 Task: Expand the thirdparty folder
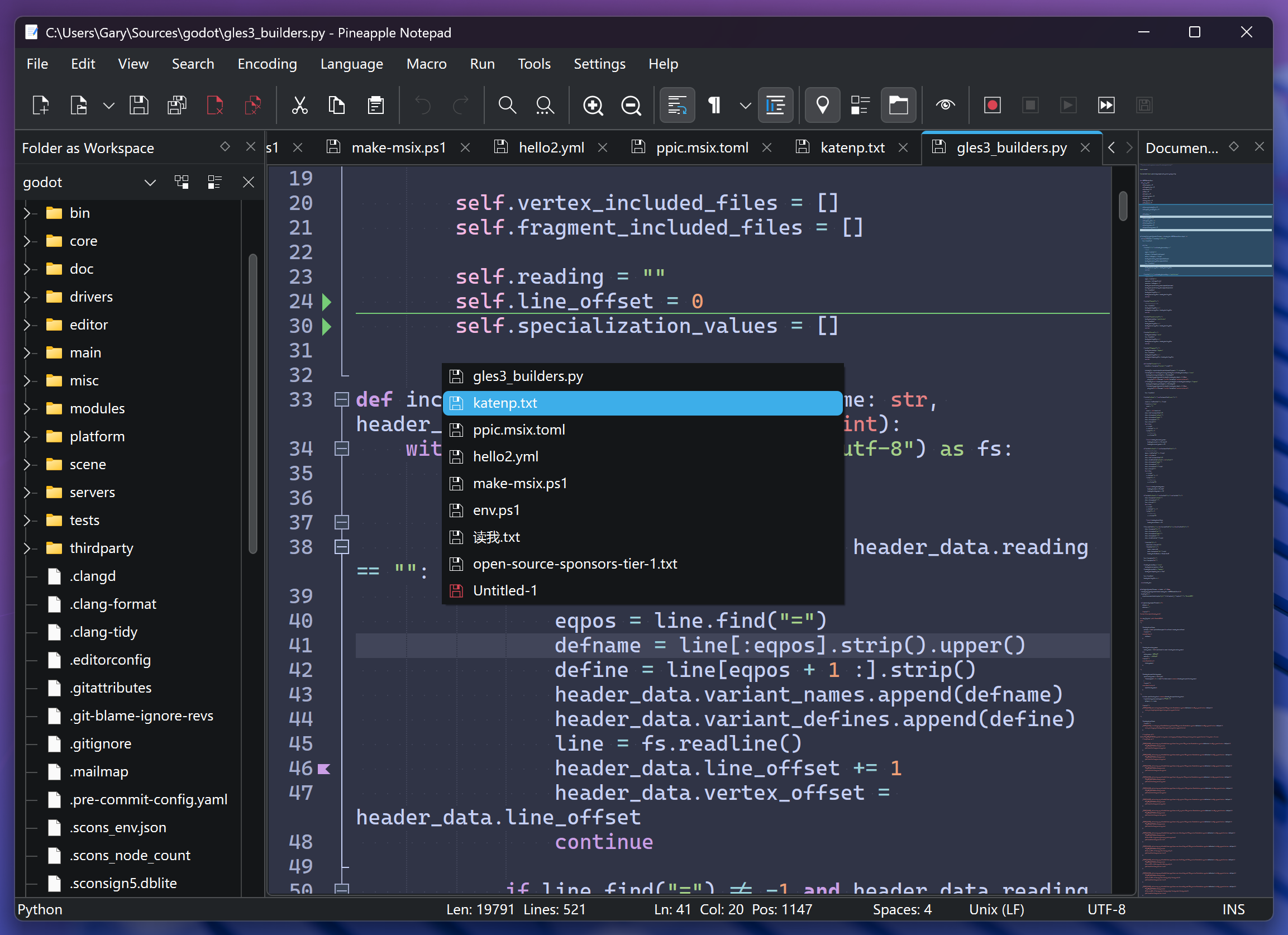[x=27, y=548]
